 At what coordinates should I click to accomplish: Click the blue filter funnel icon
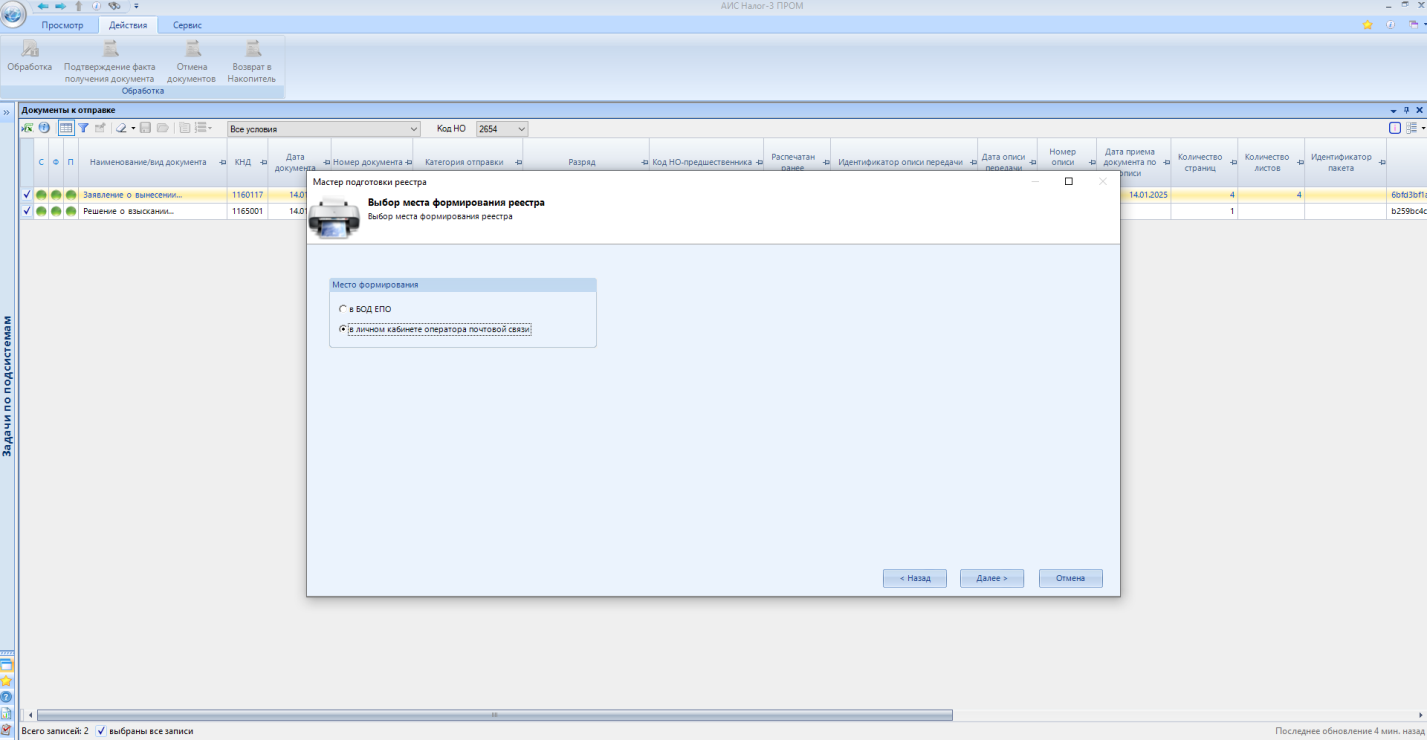click(84, 128)
